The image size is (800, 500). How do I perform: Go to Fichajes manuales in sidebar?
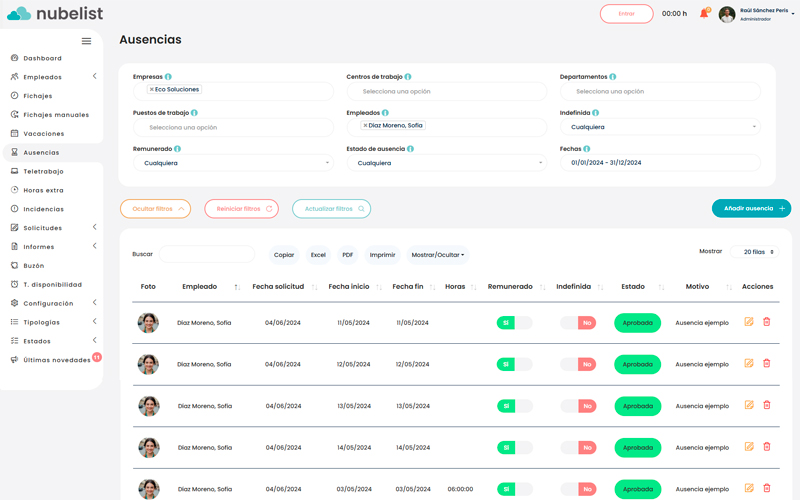56,115
